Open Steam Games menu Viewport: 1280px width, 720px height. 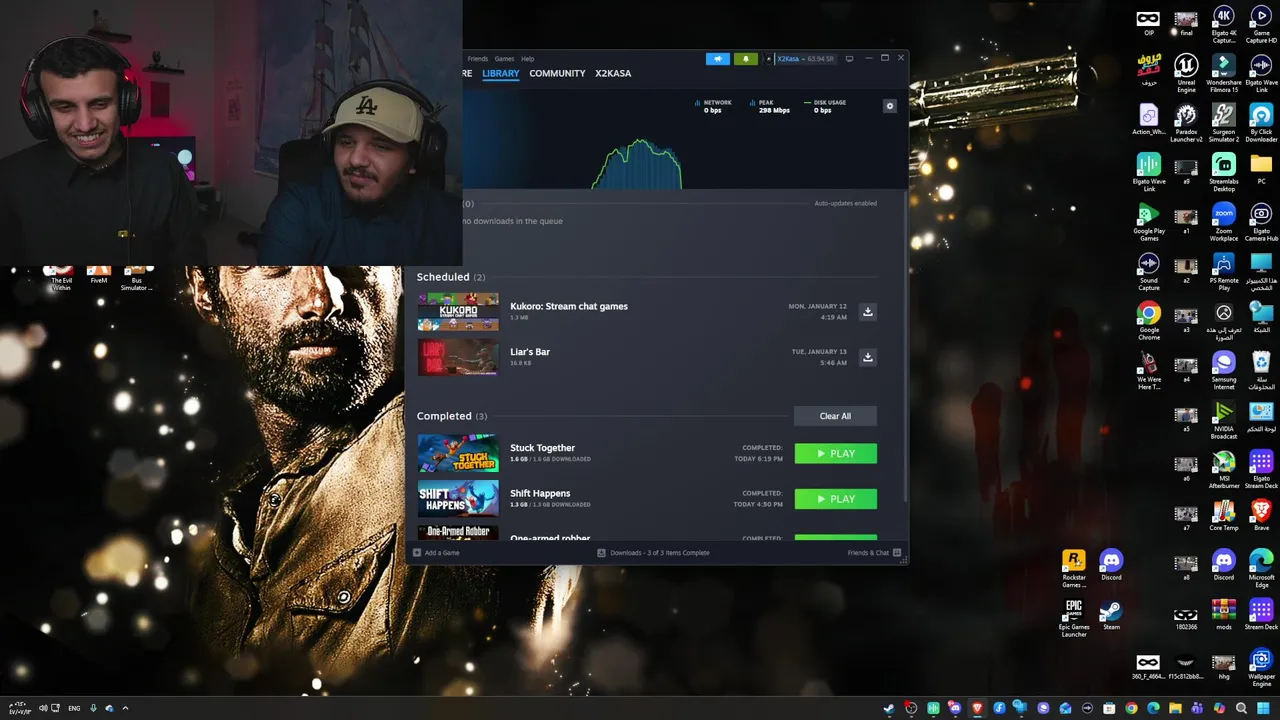coord(504,59)
